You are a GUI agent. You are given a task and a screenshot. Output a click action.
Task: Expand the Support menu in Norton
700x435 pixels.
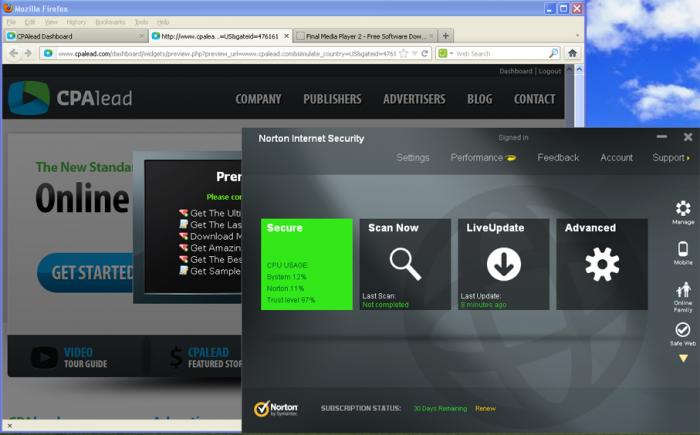[x=671, y=158]
